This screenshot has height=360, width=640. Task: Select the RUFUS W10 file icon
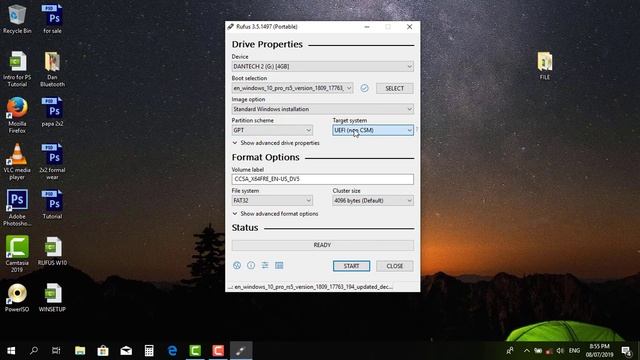click(x=53, y=251)
